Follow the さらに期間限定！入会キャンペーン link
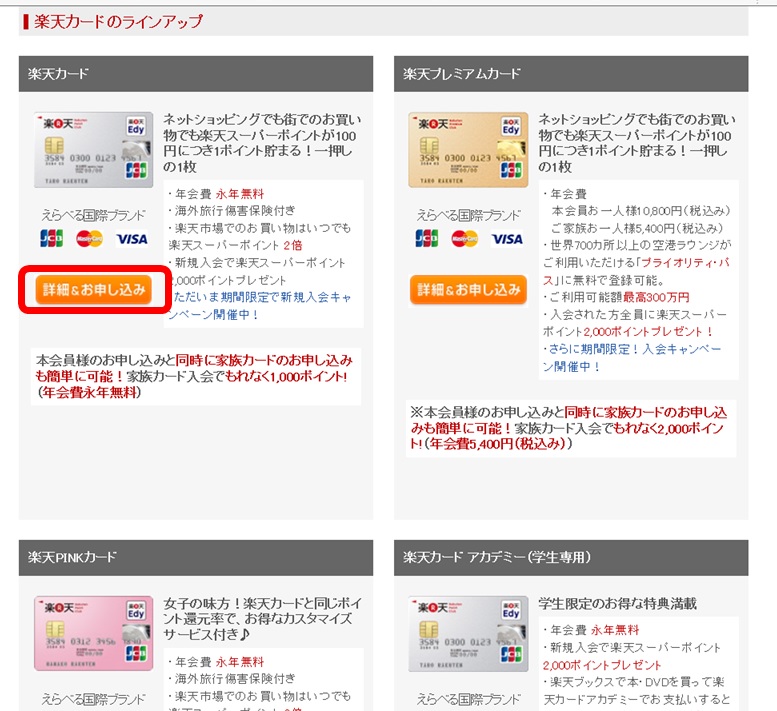The image size is (777, 711). 633,349
